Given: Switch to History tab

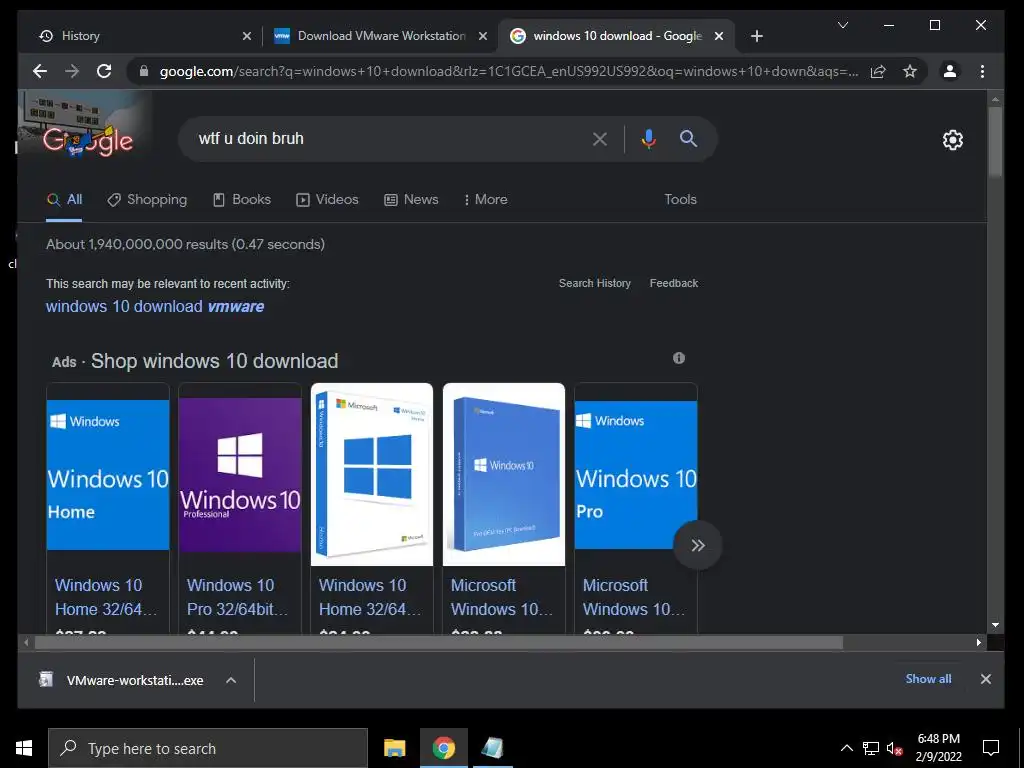Looking at the screenshot, I should point(141,36).
